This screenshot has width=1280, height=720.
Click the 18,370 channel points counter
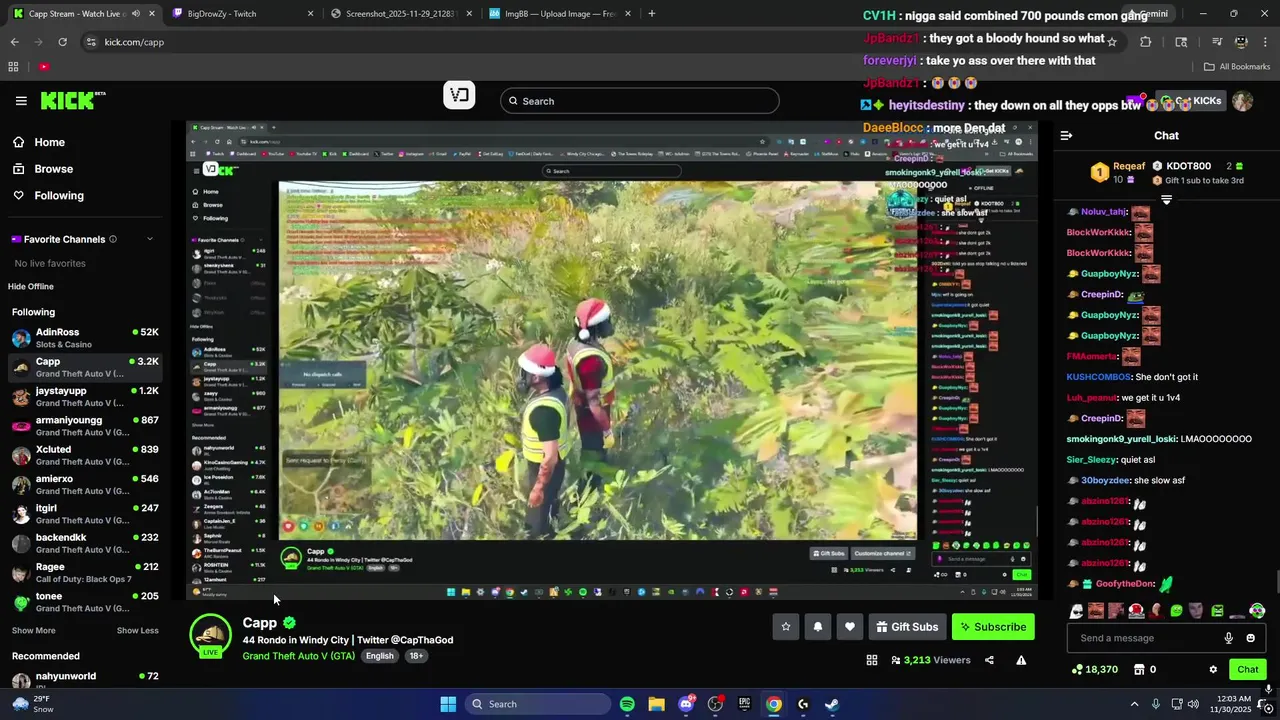1094,669
